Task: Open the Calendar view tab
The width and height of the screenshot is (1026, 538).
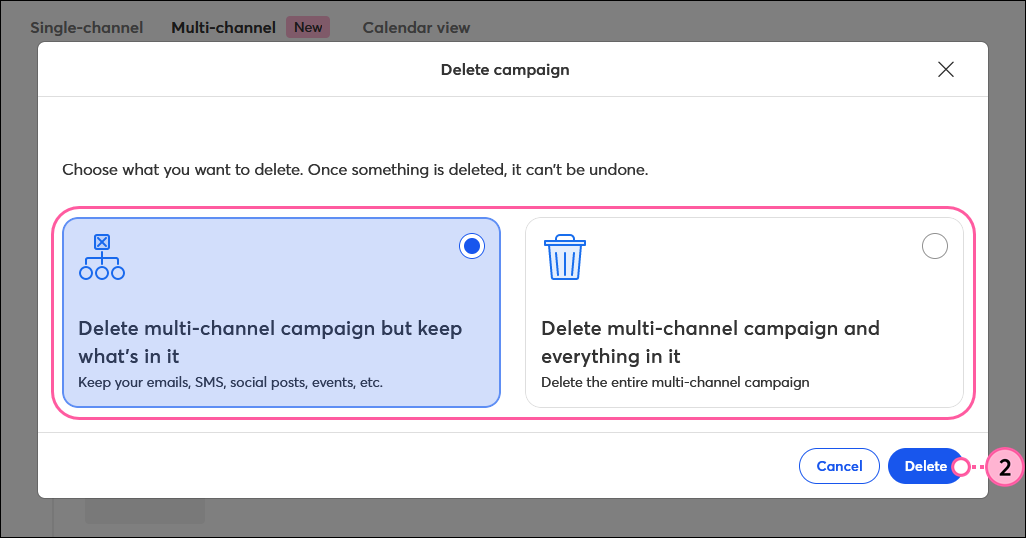Action: 416,27
